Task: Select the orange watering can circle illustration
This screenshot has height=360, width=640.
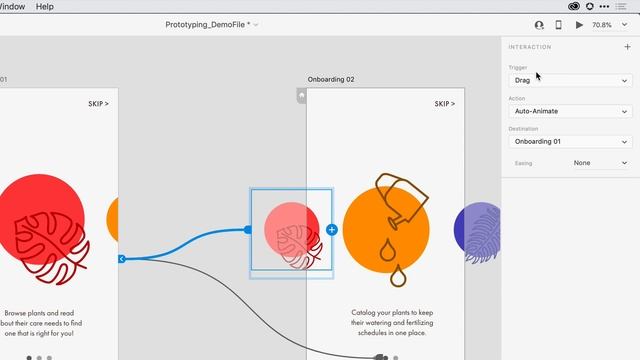Action: coord(386,229)
